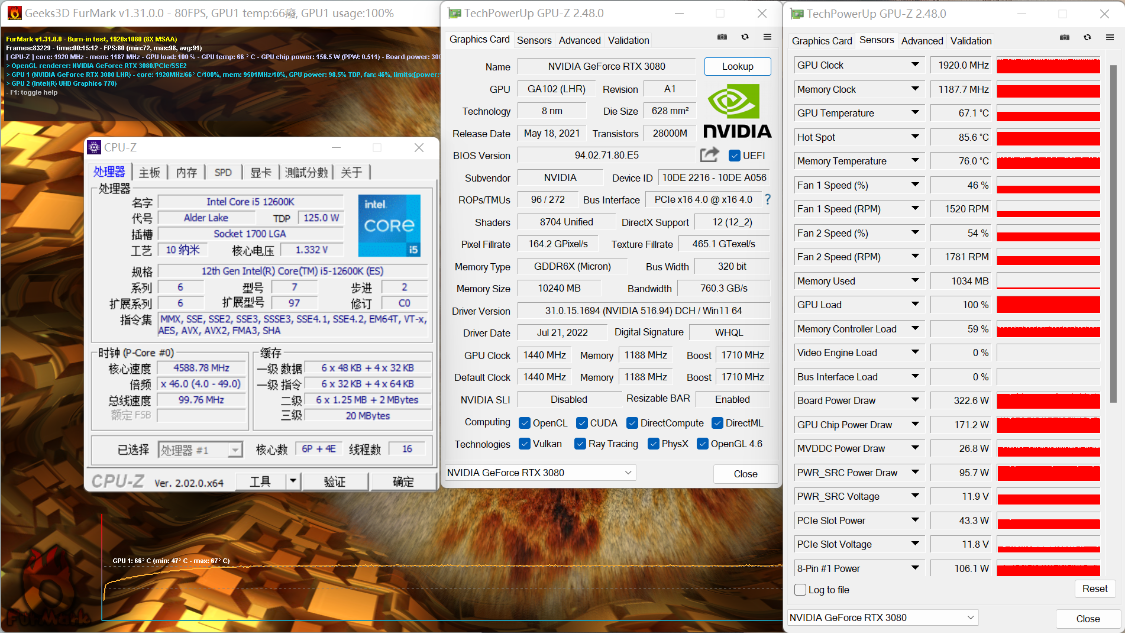
Task: Enable the Log to file checkbox
Action: (799, 590)
